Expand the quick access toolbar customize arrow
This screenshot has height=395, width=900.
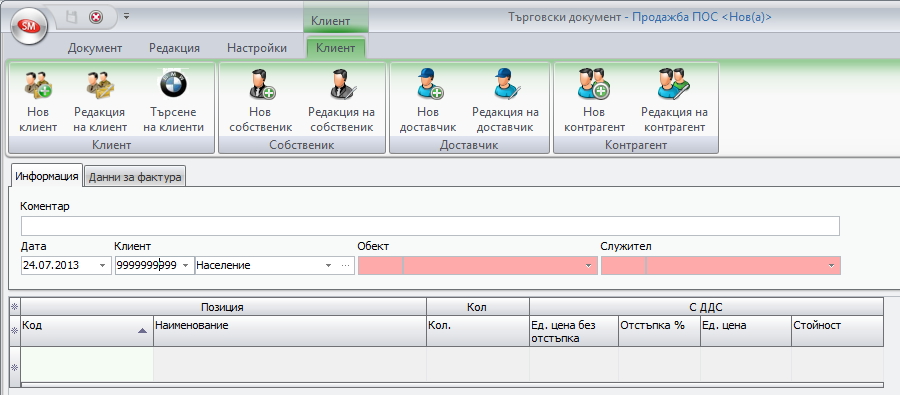[126, 17]
